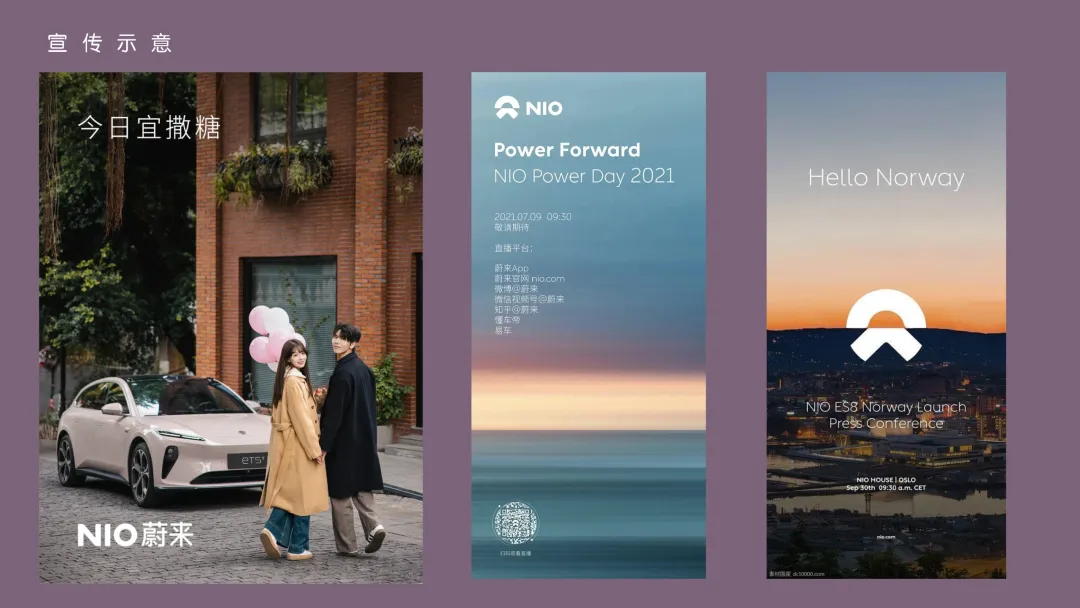The width and height of the screenshot is (1080, 608).
Task: Click the NIO logo on the Power Forward poster
Action: point(528,107)
